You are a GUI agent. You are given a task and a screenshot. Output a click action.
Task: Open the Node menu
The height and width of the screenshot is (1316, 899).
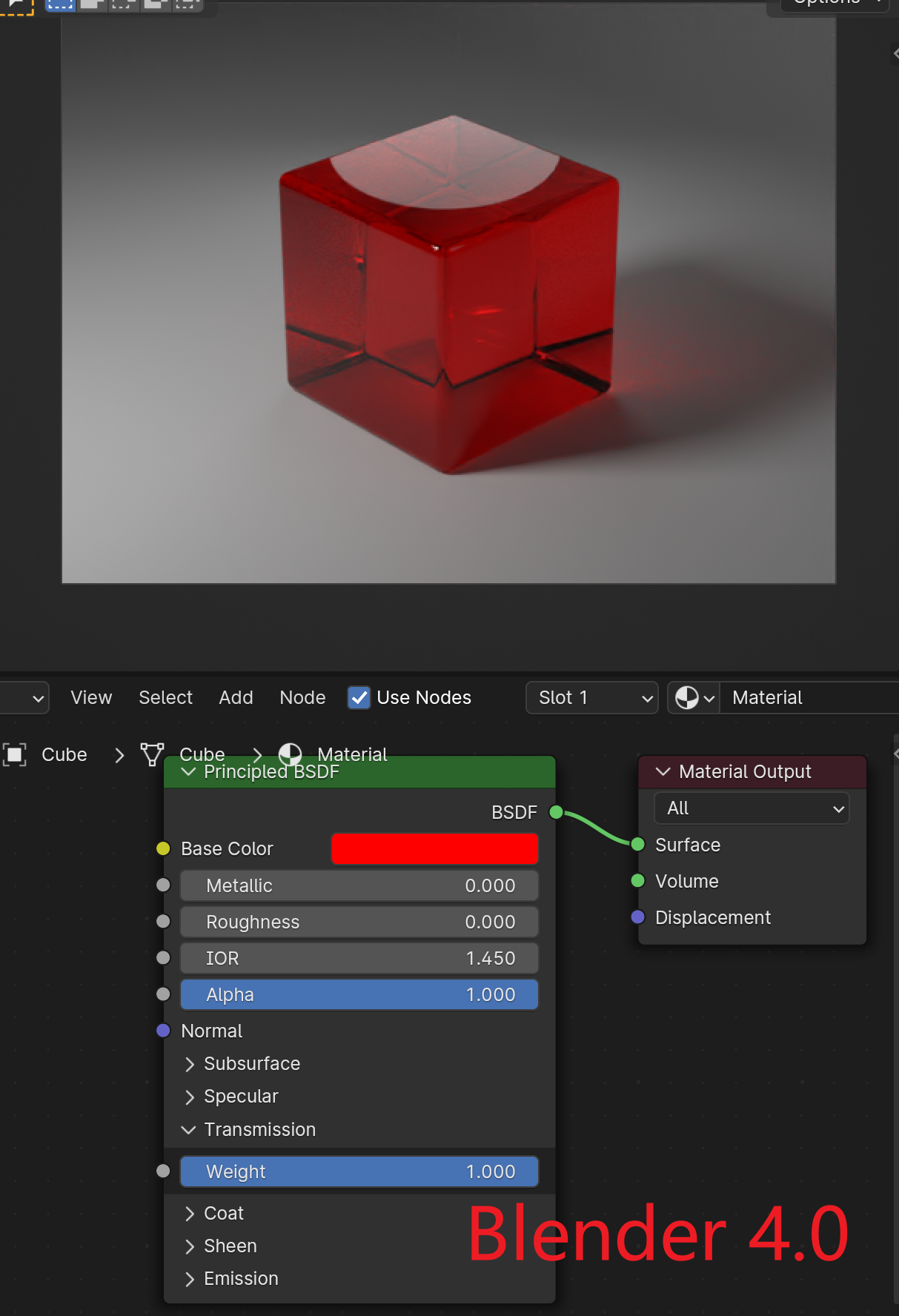[302, 698]
